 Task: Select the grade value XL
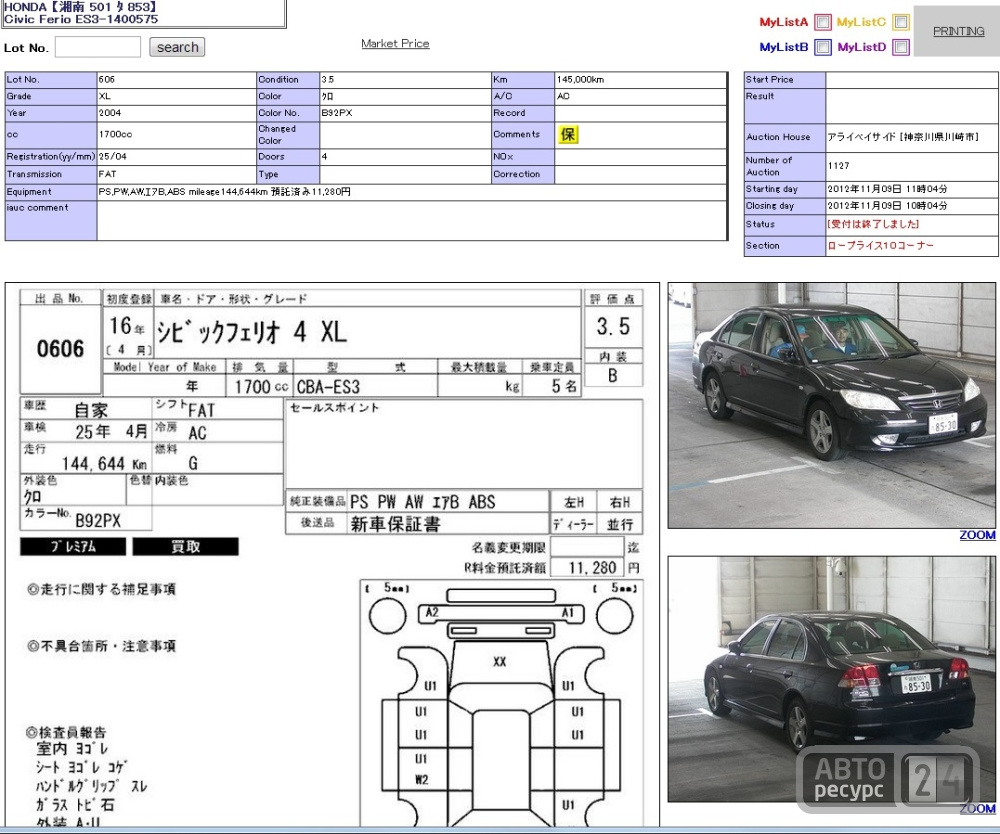(105, 96)
